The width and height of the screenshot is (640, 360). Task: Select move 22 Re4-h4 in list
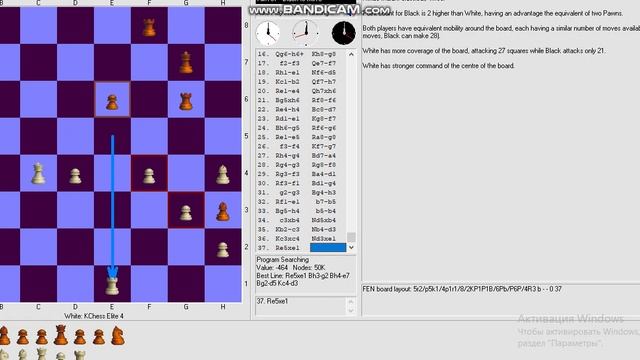(x=287, y=109)
